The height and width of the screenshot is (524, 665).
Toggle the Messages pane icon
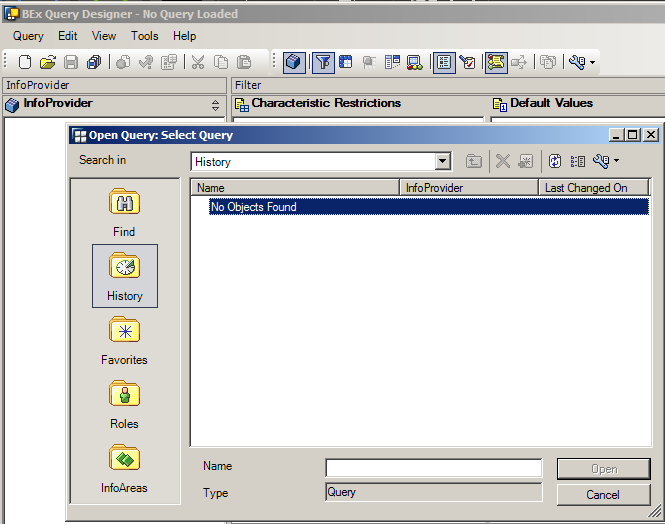[x=496, y=63]
